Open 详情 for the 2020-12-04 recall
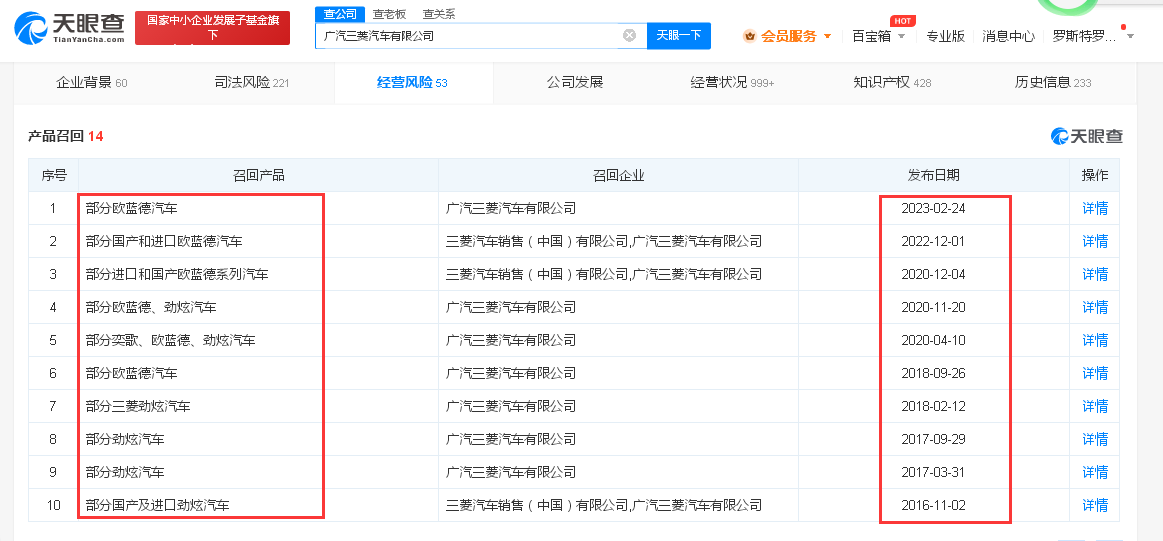The width and height of the screenshot is (1163, 541). pos(1095,275)
